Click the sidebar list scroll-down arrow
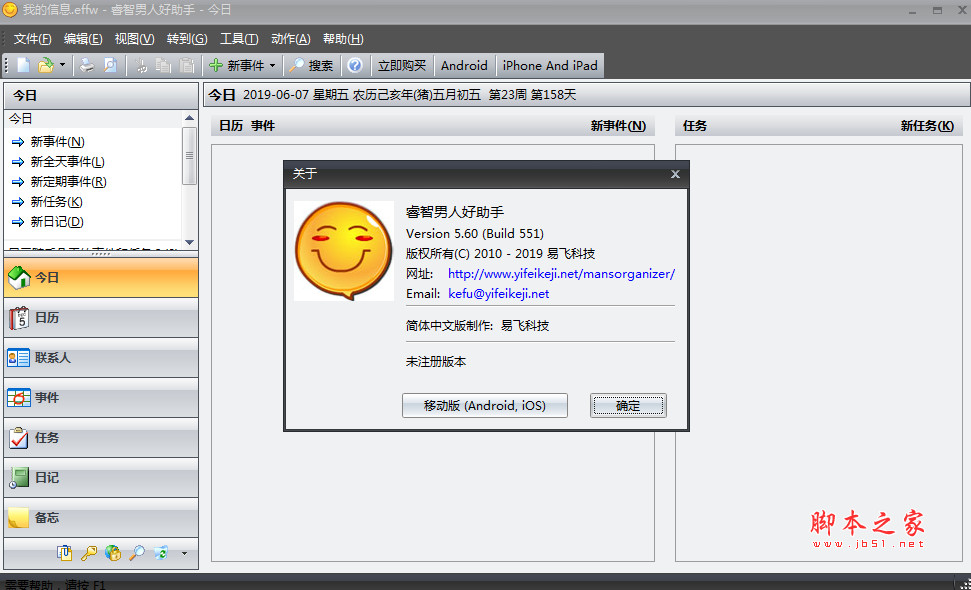This screenshot has width=971, height=590. (189, 242)
